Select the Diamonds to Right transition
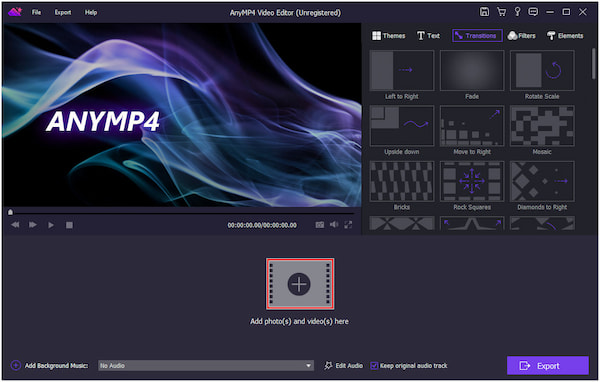Viewport: 600px width, 382px height. point(542,181)
